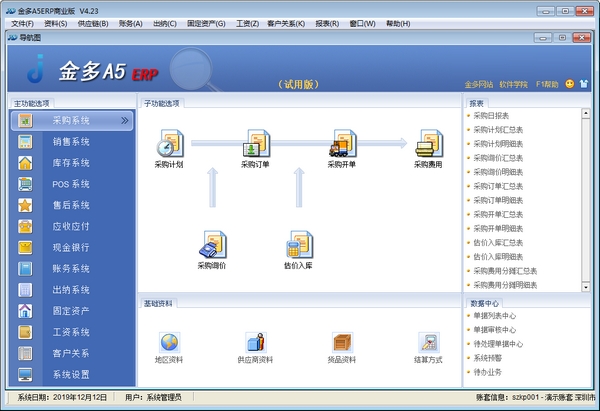The width and height of the screenshot is (600, 411).
Task: Open the 估价入库汇总表 report
Action: (498, 243)
